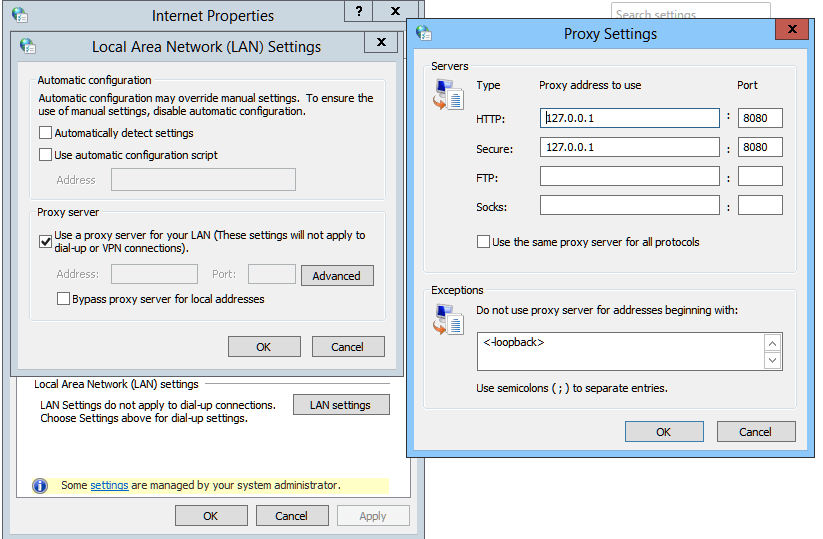Click the Exceptions section computer icon
Screen dimensions: 823x539
pos(448,320)
